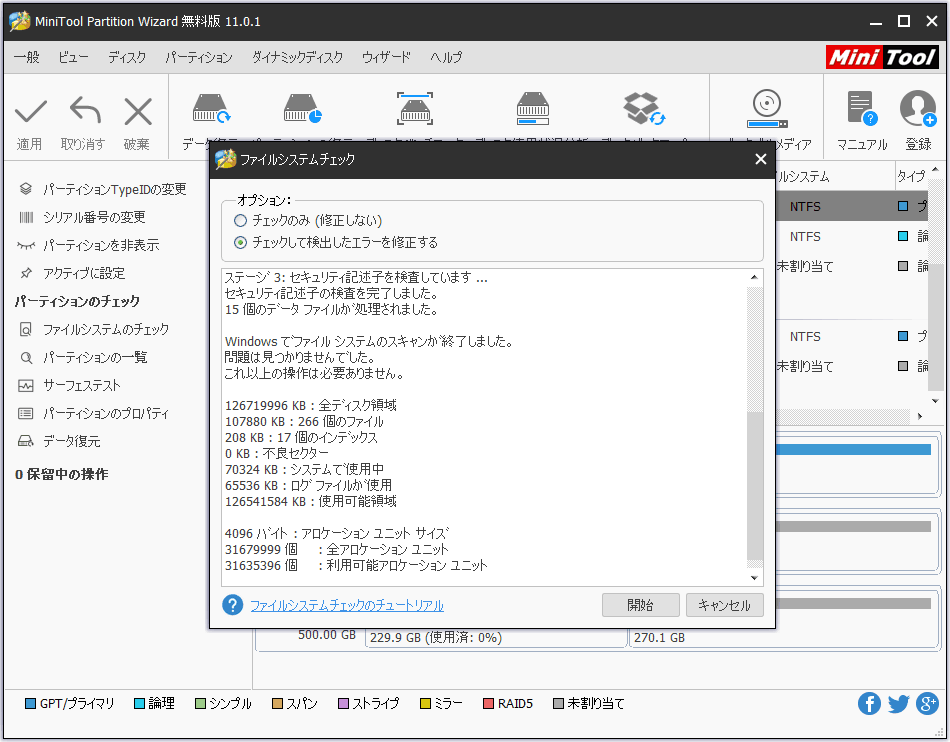Screen dimensions: 950x742
Task: Open the Data Recovery toolbar icon
Action: (210, 108)
